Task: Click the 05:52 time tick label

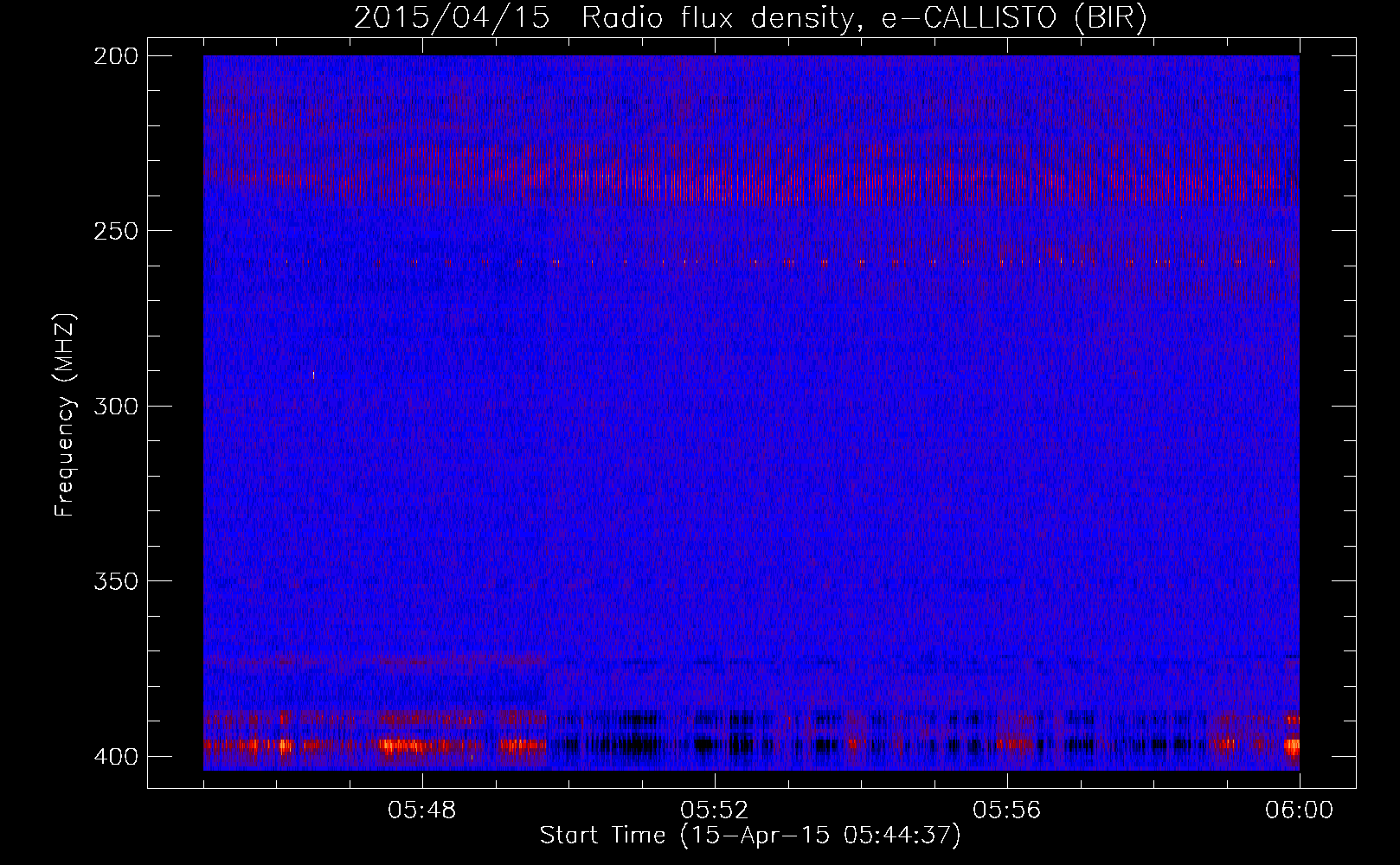Action: pyautogui.click(x=715, y=811)
